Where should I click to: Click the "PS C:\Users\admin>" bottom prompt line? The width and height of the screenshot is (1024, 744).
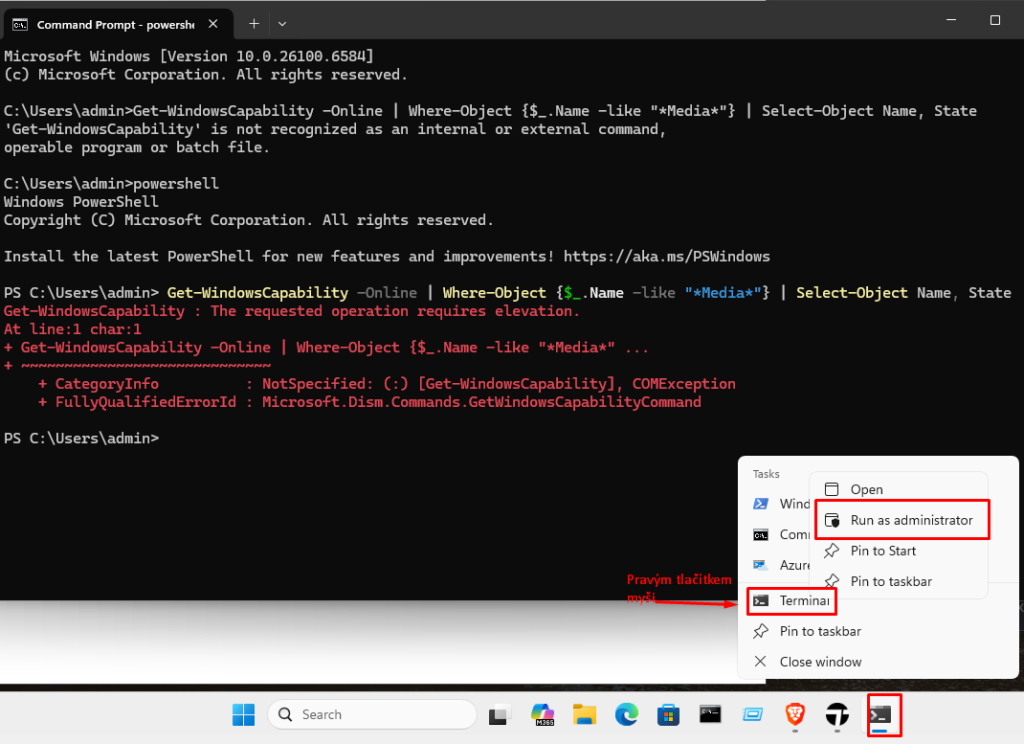click(82, 438)
